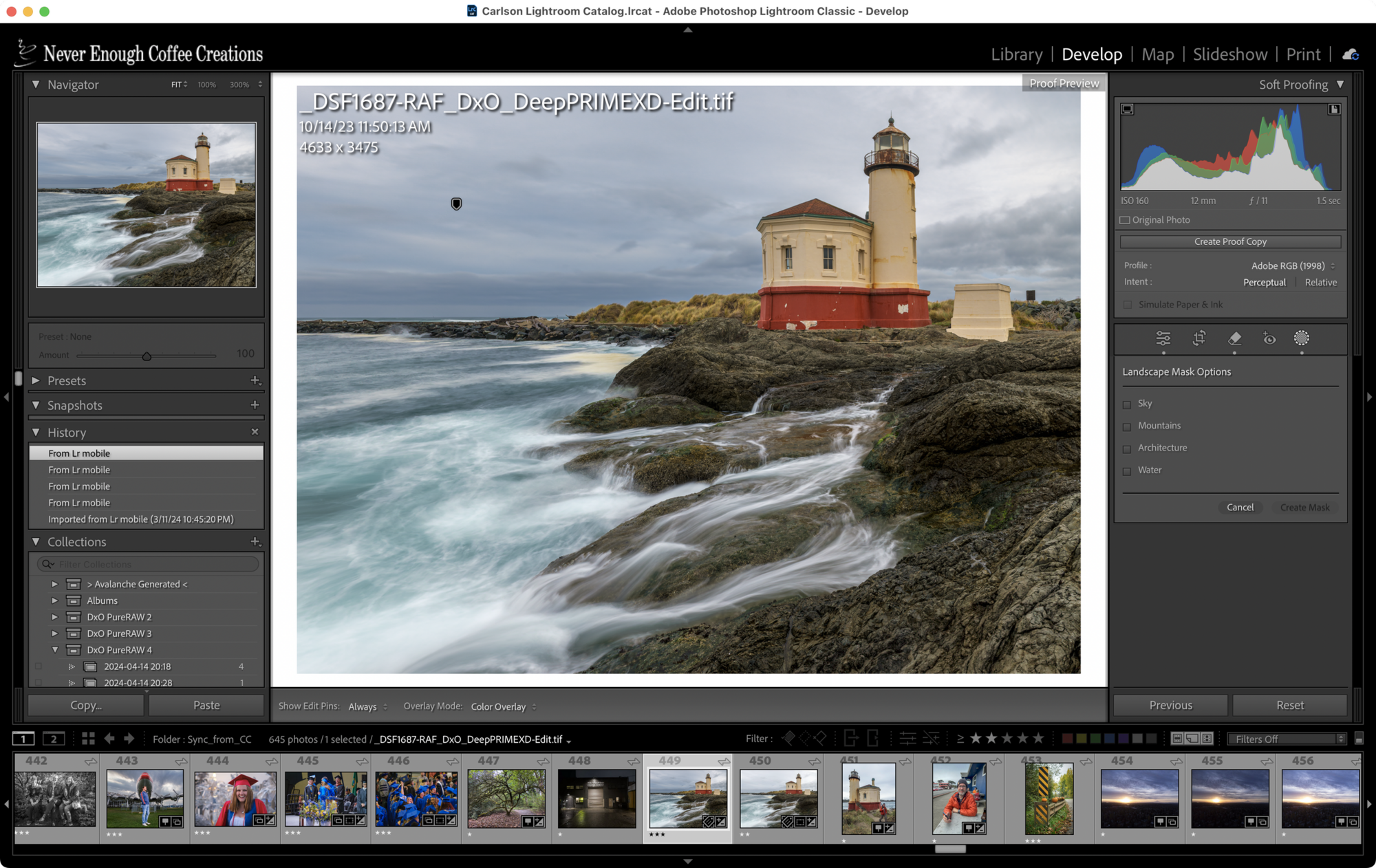This screenshot has width=1376, height=868.
Task: Clear History with the X icon
Action: coord(255,432)
